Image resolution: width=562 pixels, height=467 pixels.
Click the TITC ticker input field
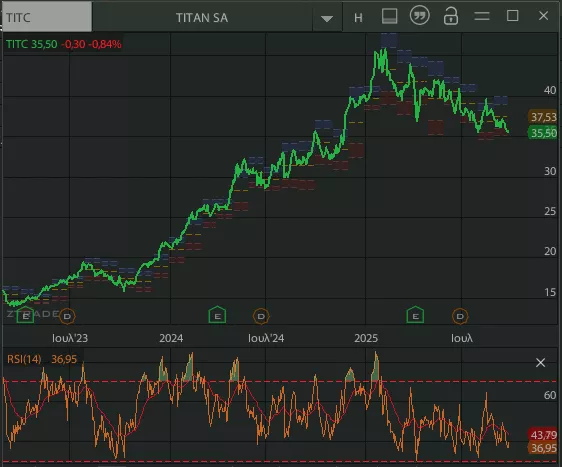[47, 17]
